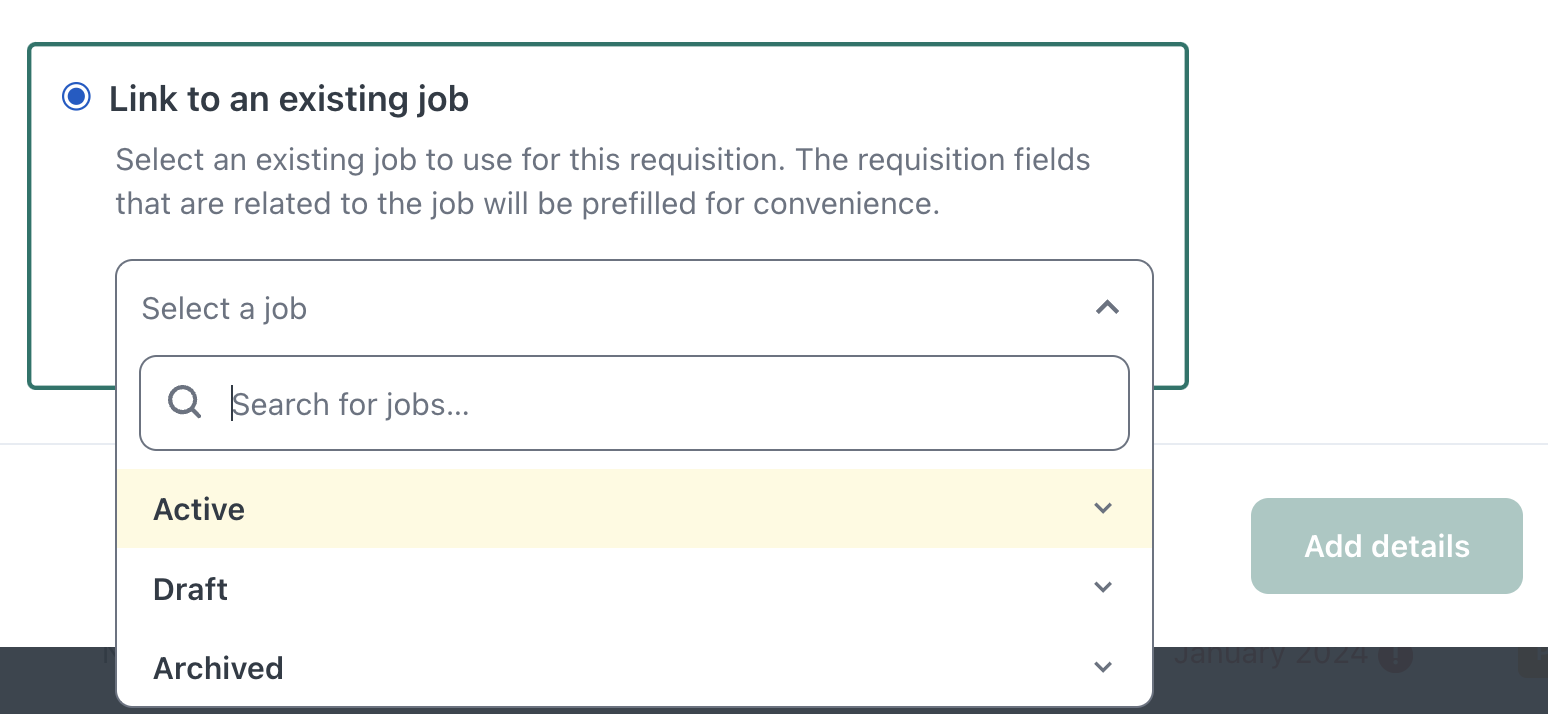Select the Link to an existing job radio
The height and width of the screenshot is (714, 1548).
click(x=76, y=98)
